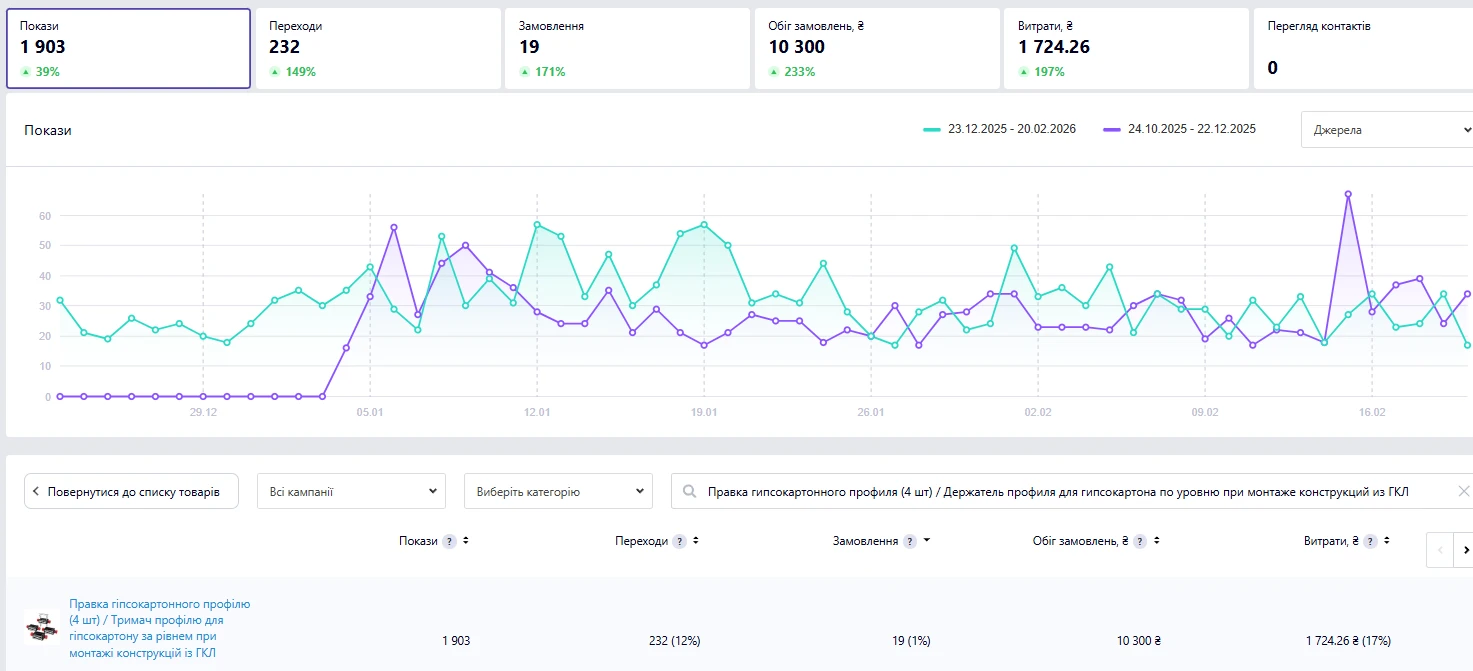Click the product thumbnail image in the table

(41, 627)
